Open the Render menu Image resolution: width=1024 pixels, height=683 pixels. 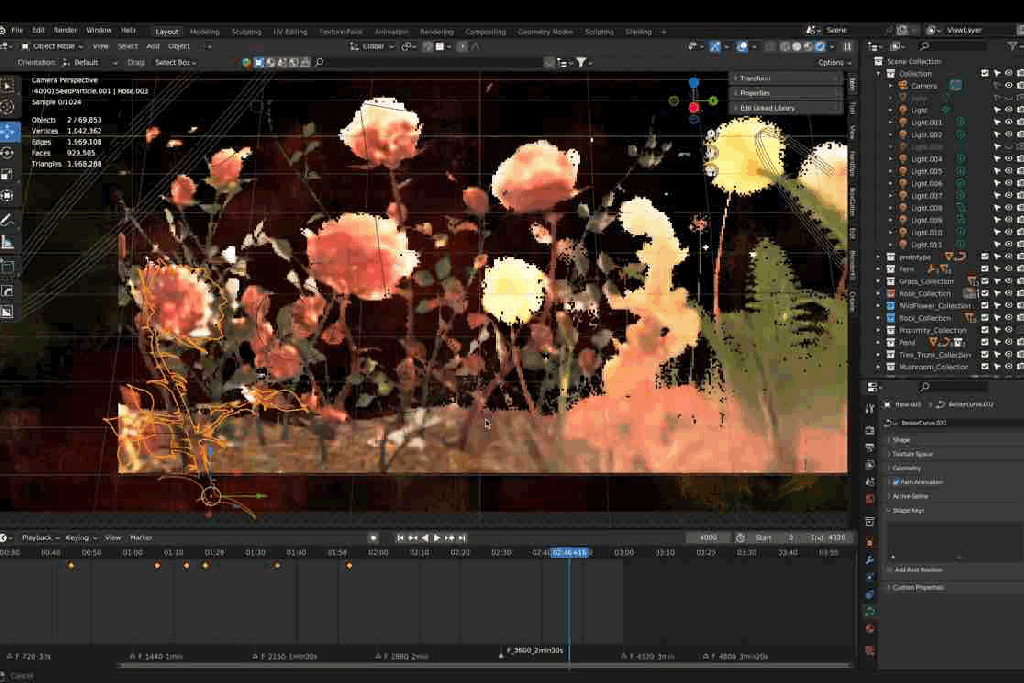coord(65,31)
